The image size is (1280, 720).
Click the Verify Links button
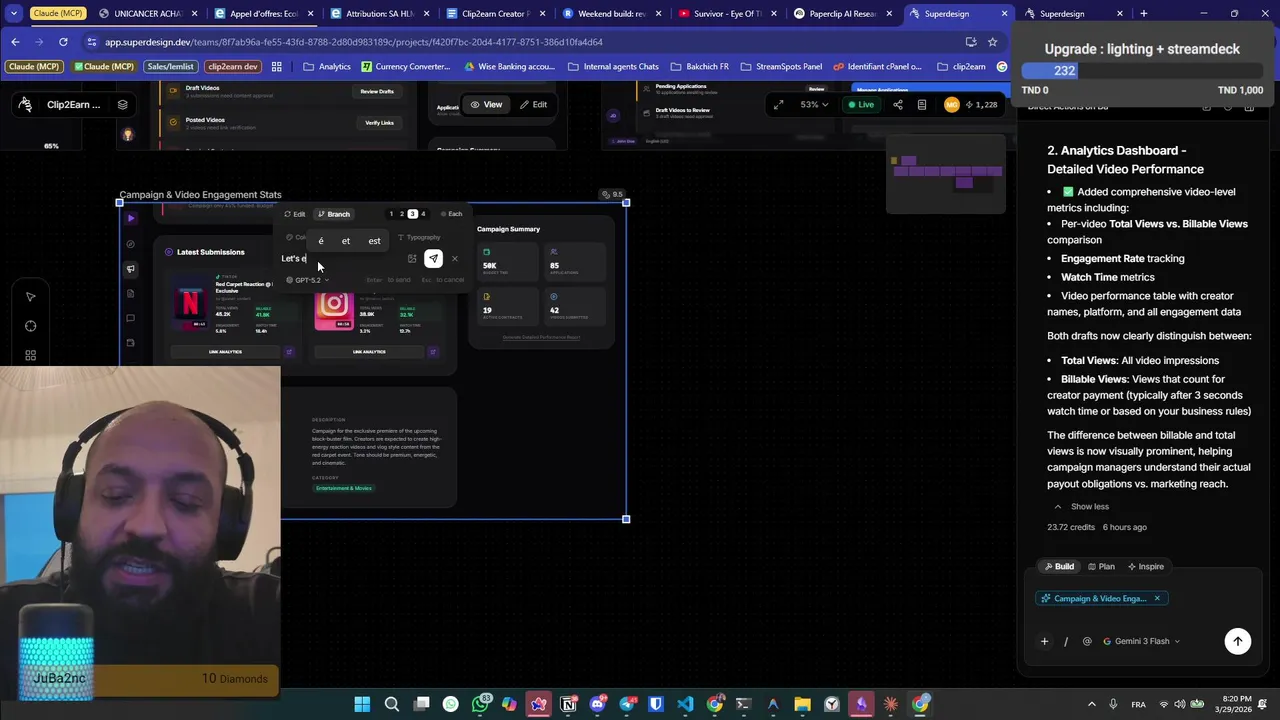click(379, 123)
